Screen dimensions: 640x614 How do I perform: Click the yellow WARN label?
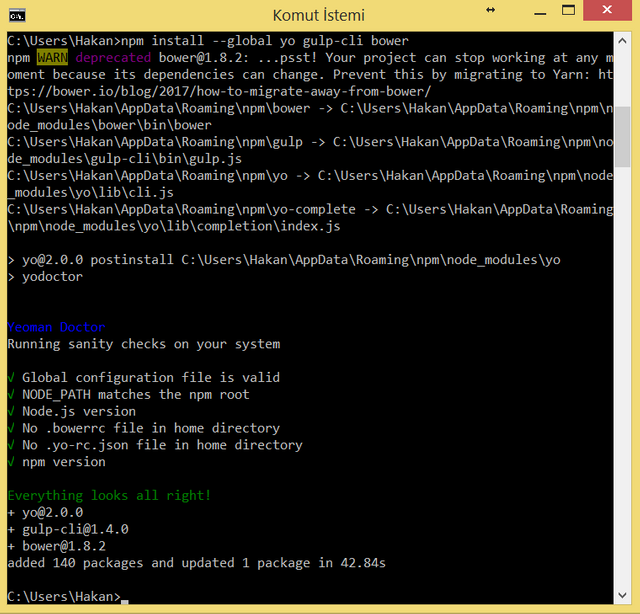52,58
